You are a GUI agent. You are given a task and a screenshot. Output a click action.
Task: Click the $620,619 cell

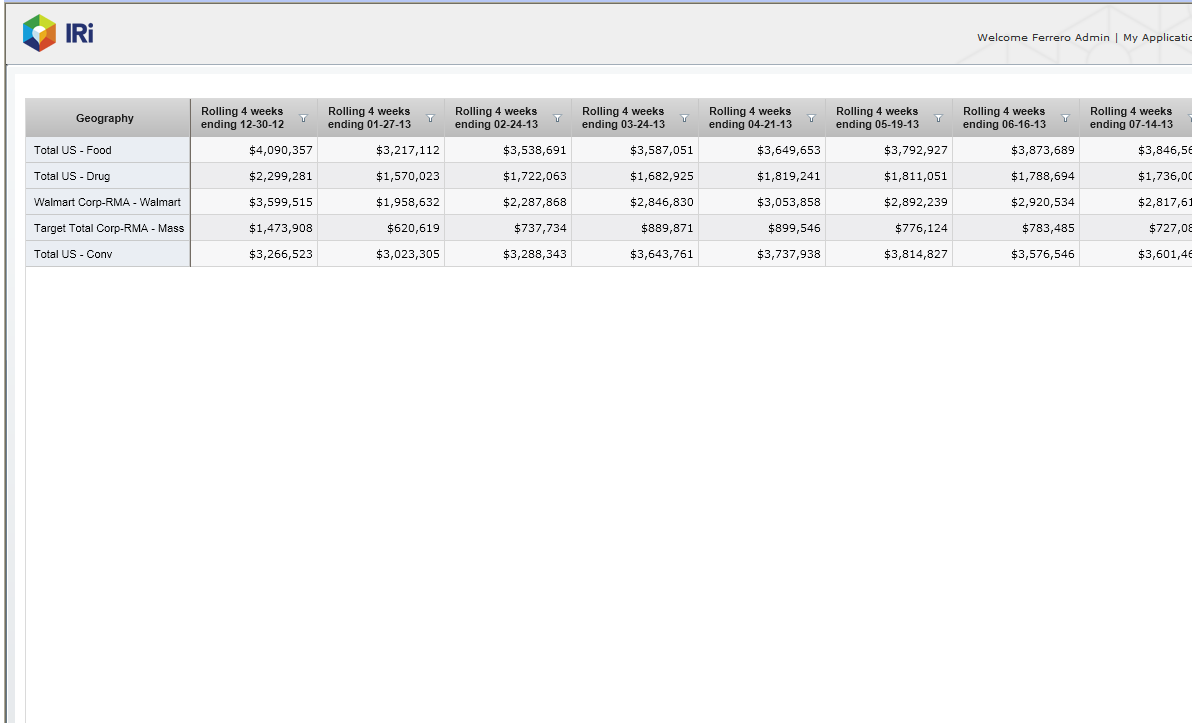coord(413,228)
